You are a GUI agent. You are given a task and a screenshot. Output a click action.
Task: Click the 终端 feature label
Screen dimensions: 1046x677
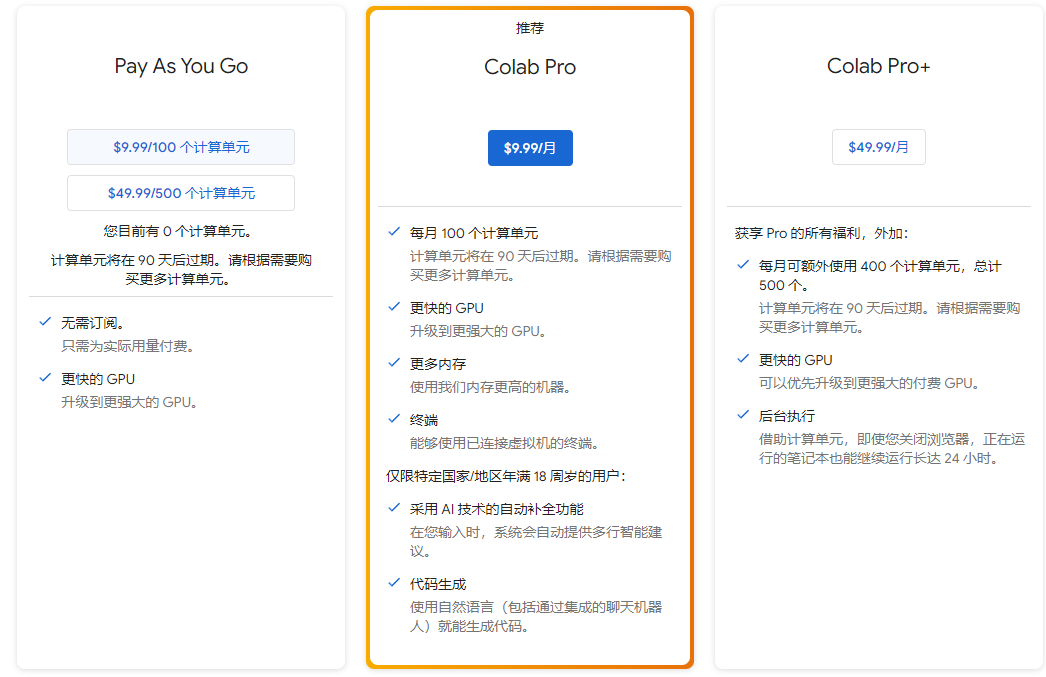click(x=424, y=420)
